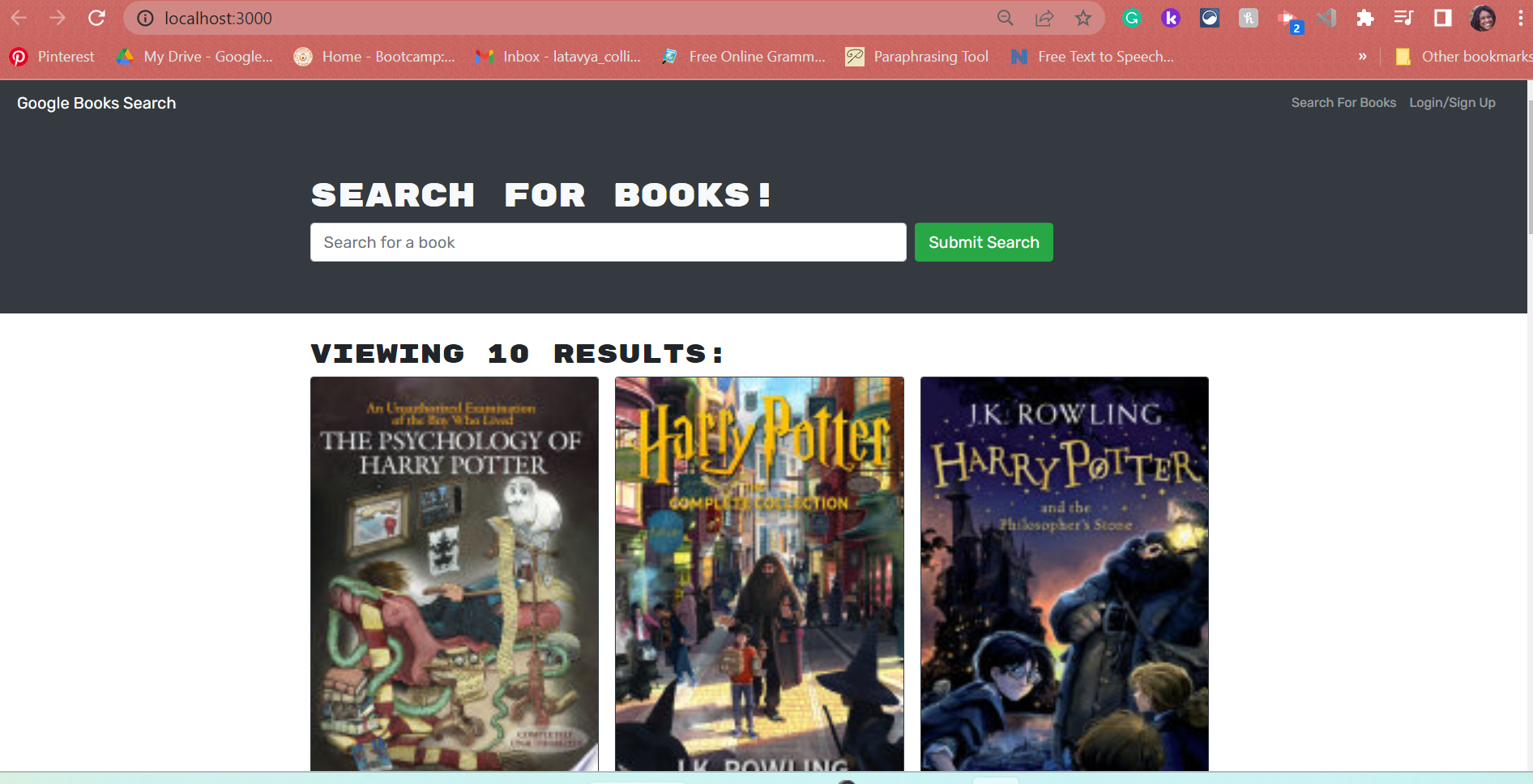The height and width of the screenshot is (784, 1533).
Task: Open the Chrome profile avatar
Action: point(1483,18)
